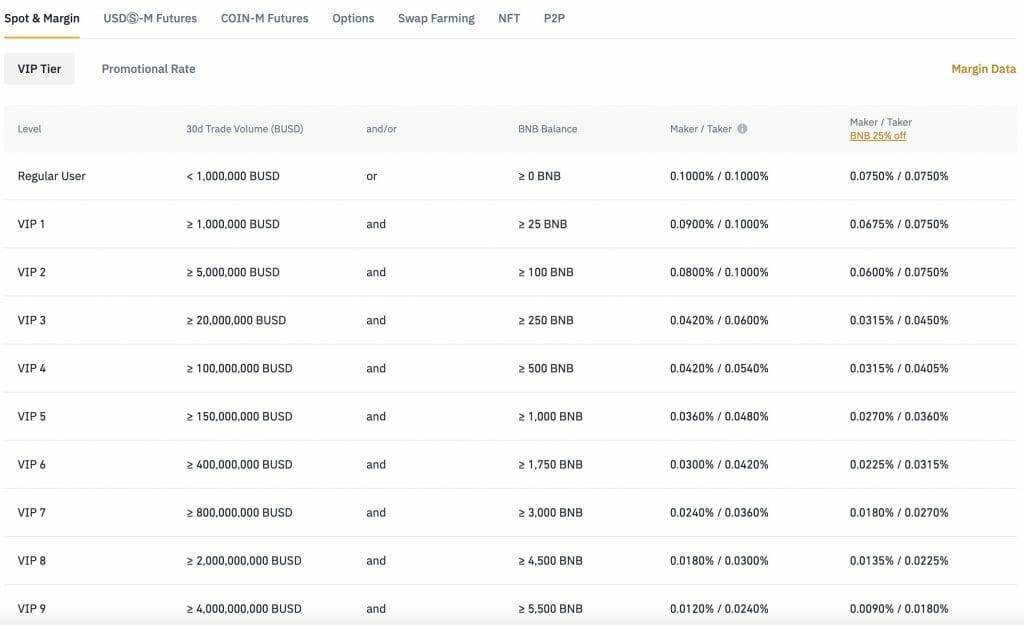Image resolution: width=1024 pixels, height=625 pixels.
Task: Open the USDⓈ-M Futures tab
Action: [x=150, y=18]
